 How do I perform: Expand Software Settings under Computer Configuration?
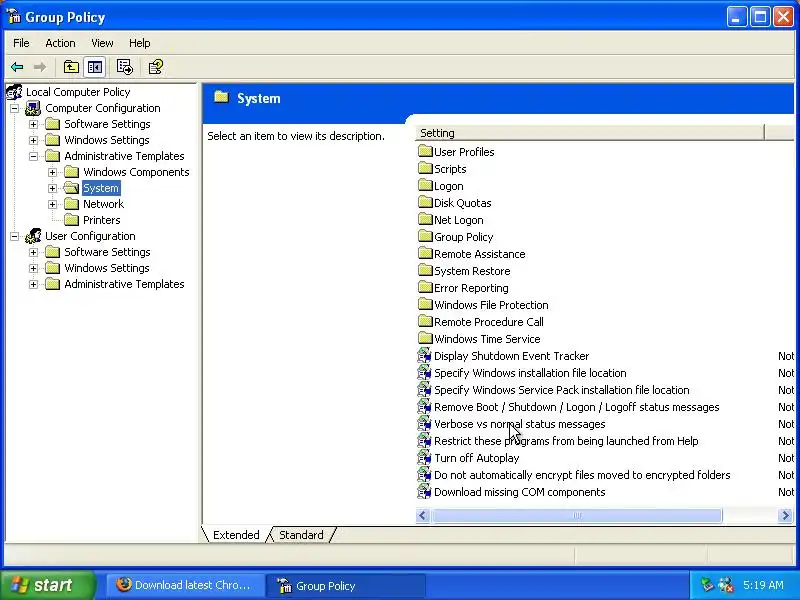click(x=33, y=124)
